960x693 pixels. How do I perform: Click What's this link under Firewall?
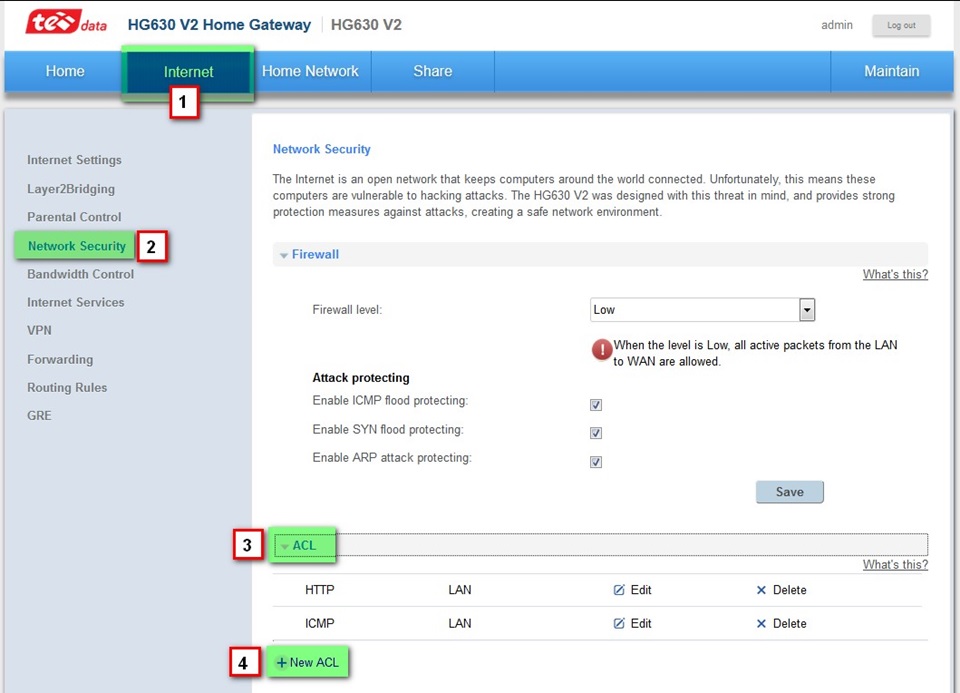[895, 275]
